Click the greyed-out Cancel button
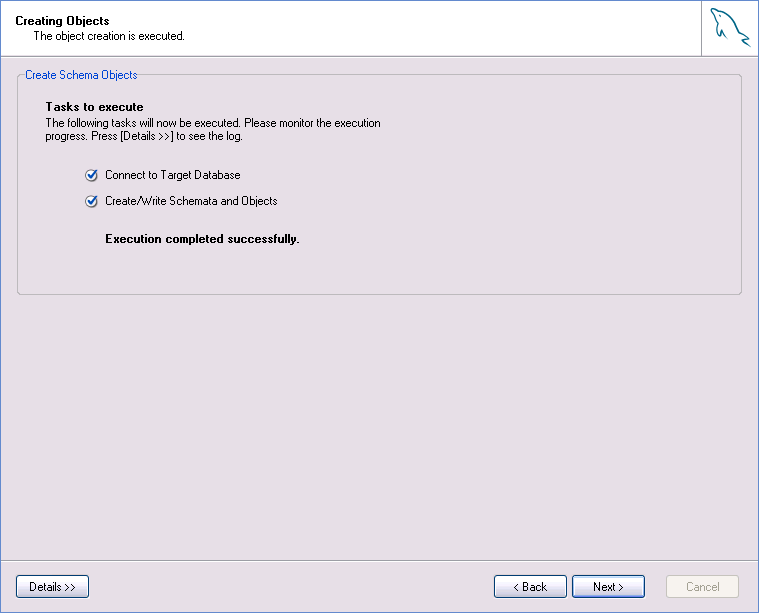759x613 pixels. [702, 587]
